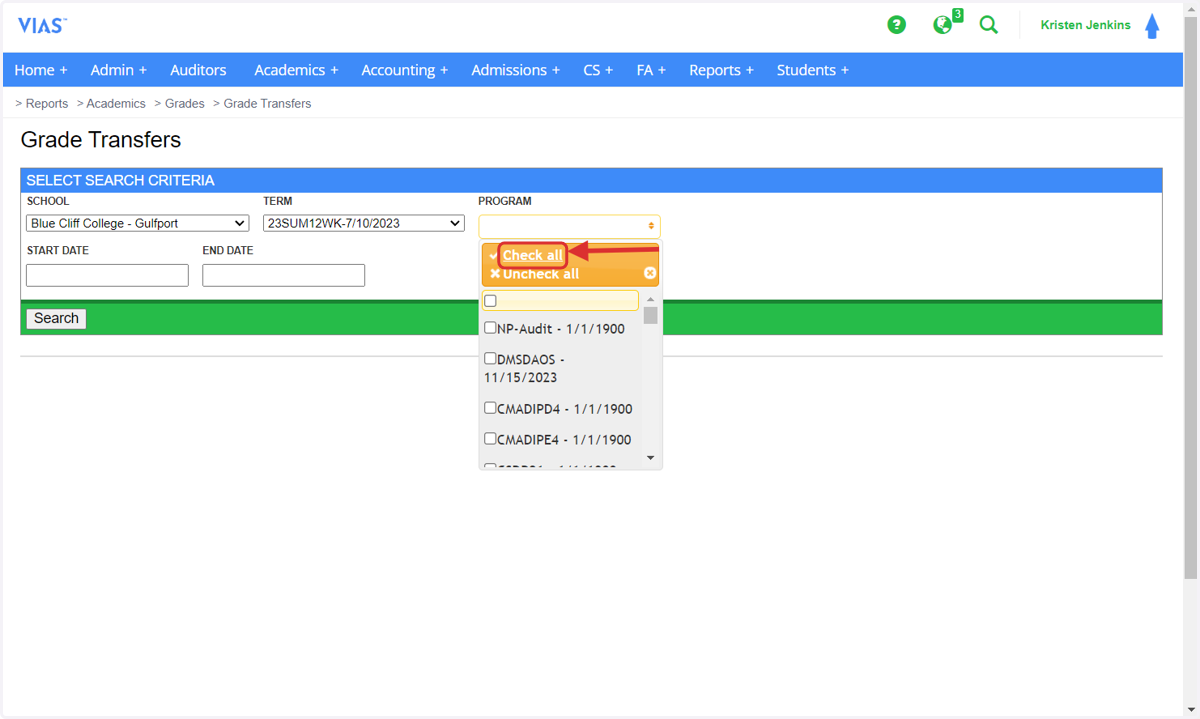Toggle the Program multiselect dropdown

point(569,226)
